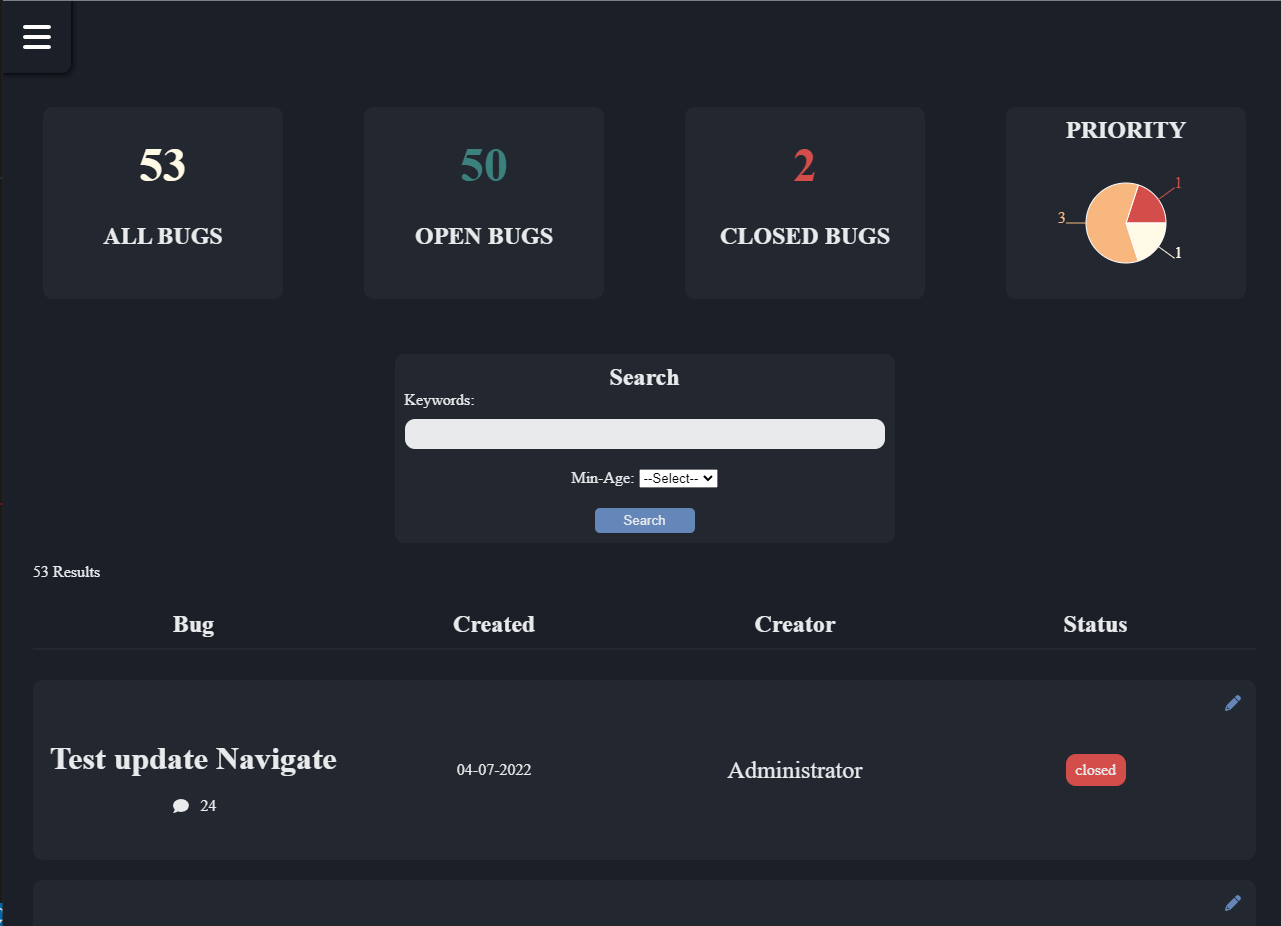Open the bug titled Test update Navigate
1281x926 pixels.
[193, 759]
